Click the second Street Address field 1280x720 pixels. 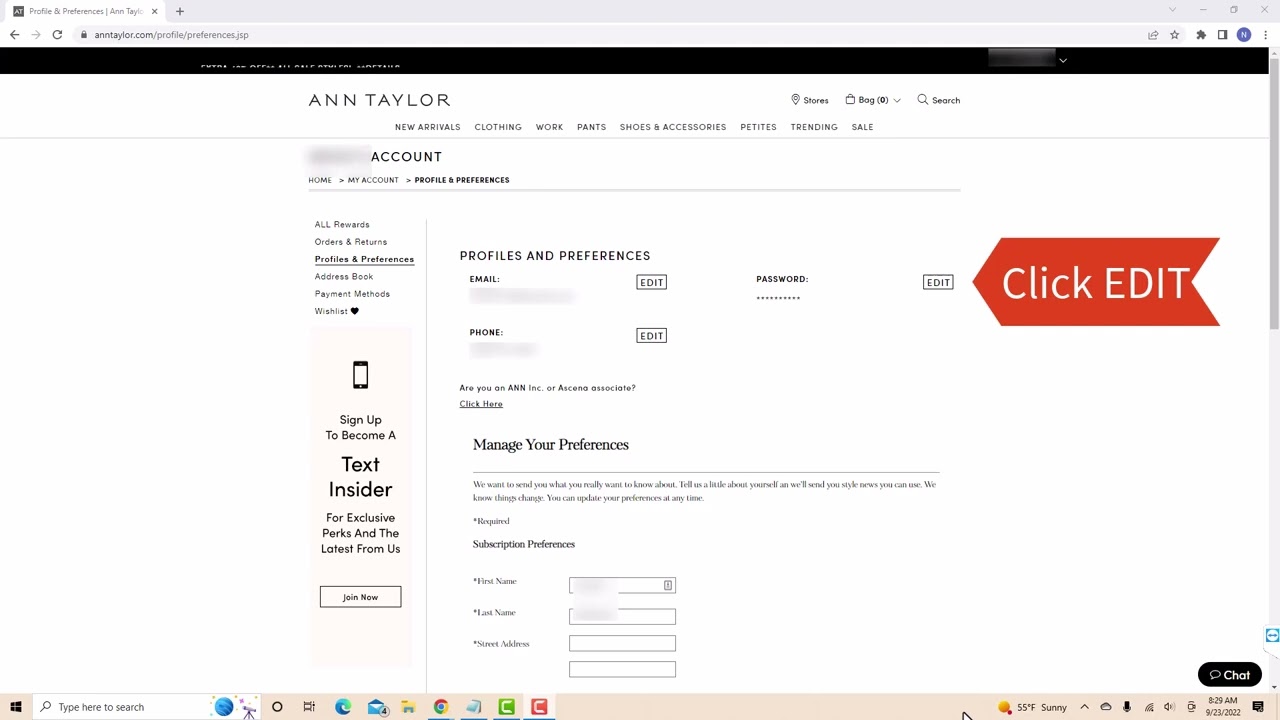pos(622,669)
